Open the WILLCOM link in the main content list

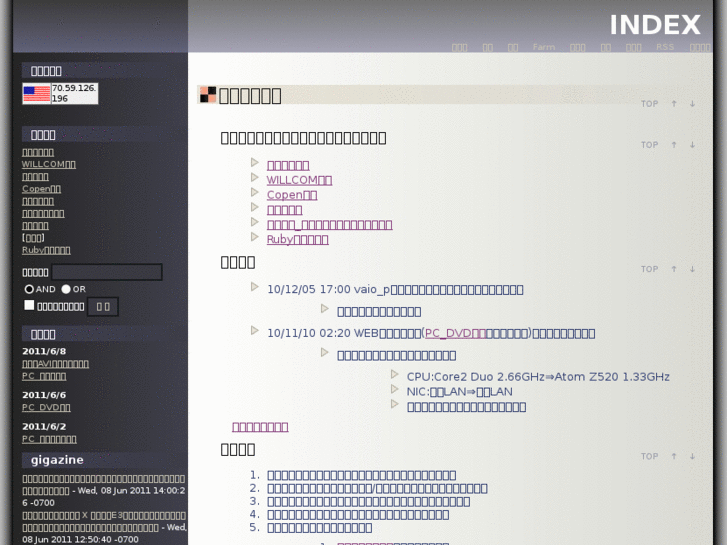[299, 180]
